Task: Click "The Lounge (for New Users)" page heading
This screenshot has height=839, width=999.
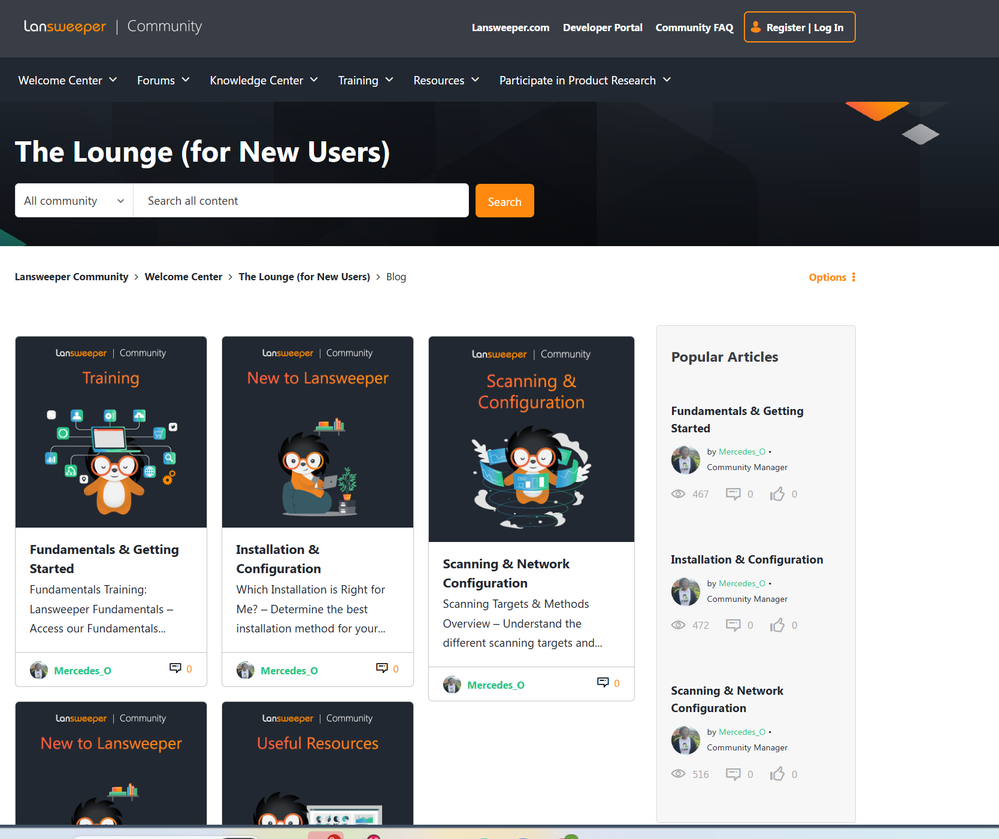Action: (x=202, y=152)
